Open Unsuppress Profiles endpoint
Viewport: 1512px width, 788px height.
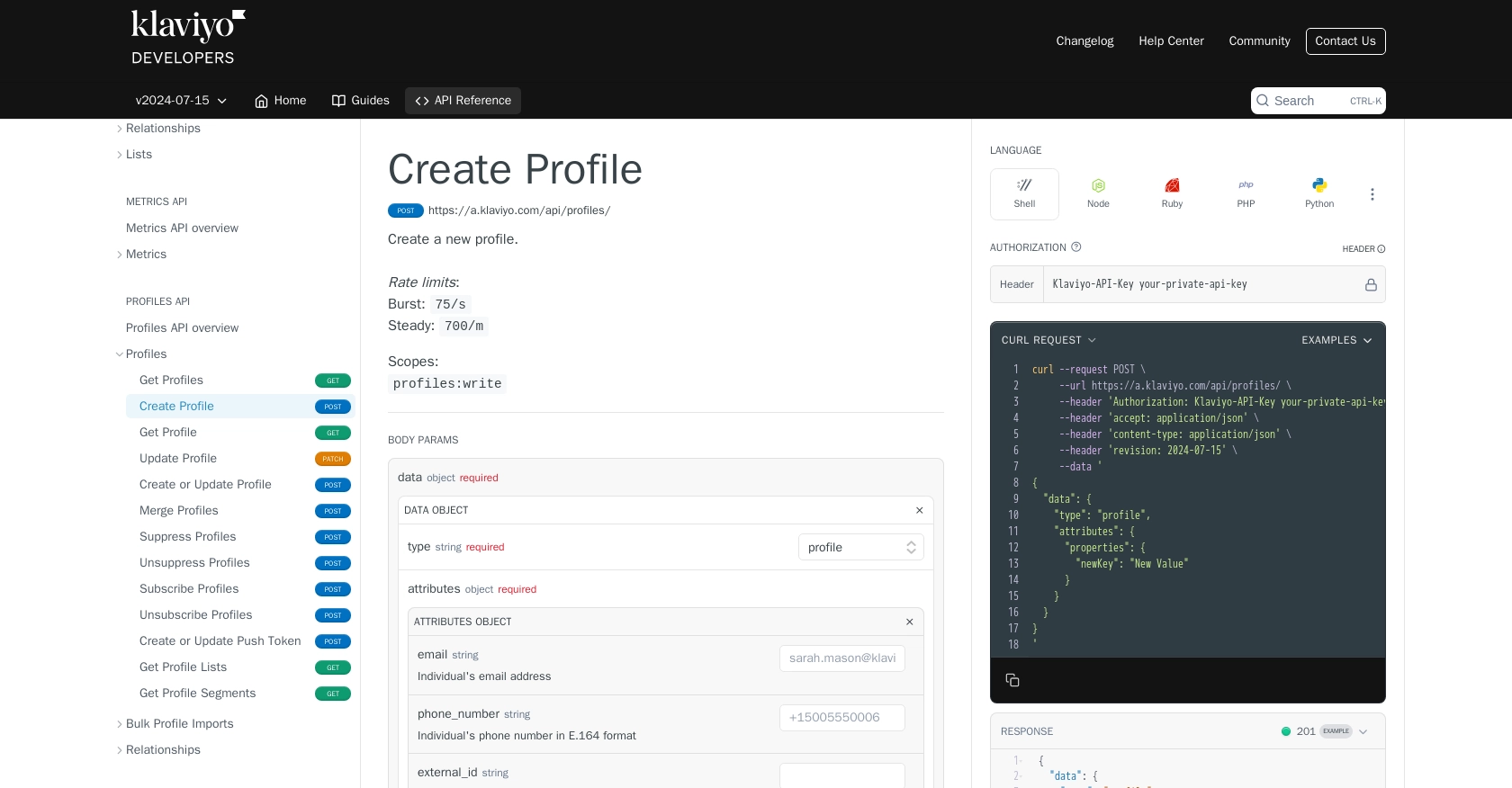pyautogui.click(x=241, y=563)
